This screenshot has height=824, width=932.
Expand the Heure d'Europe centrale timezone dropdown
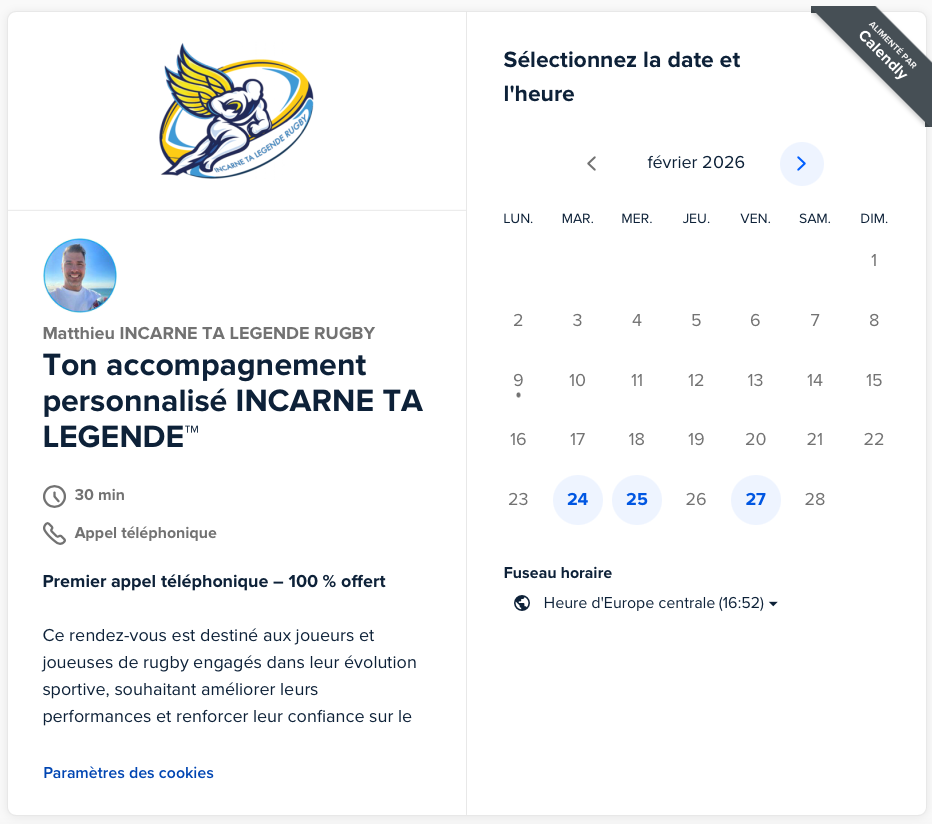coord(653,603)
